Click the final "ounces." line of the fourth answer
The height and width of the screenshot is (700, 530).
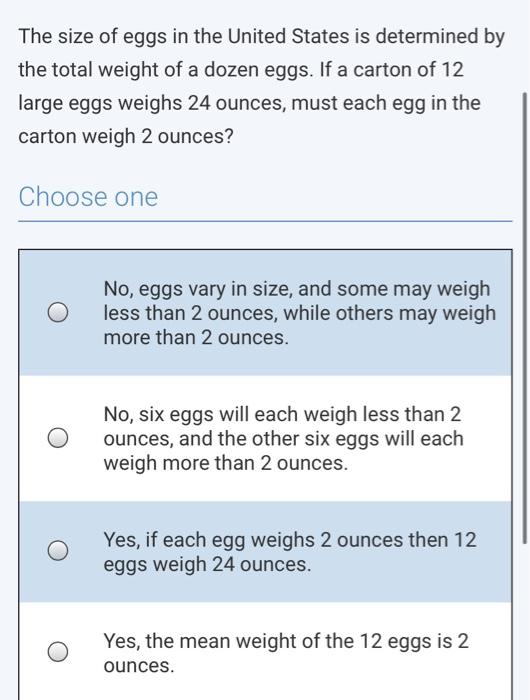pos(139,666)
